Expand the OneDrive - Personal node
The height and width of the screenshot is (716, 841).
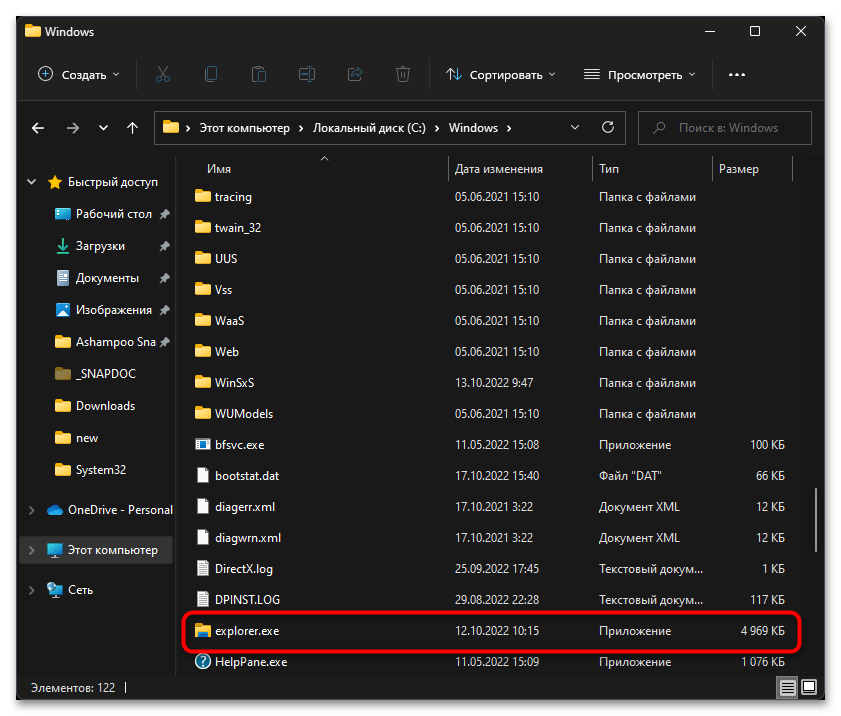pyautogui.click(x=32, y=510)
